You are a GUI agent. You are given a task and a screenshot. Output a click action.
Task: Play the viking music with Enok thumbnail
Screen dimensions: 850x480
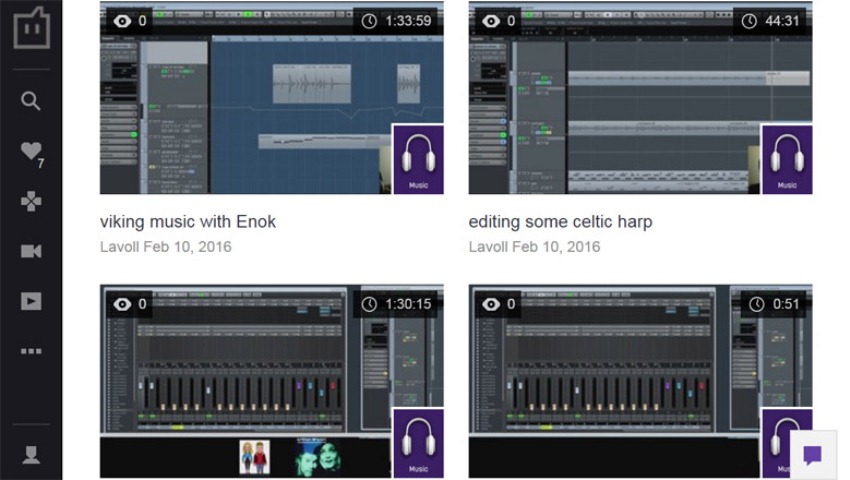point(250,100)
